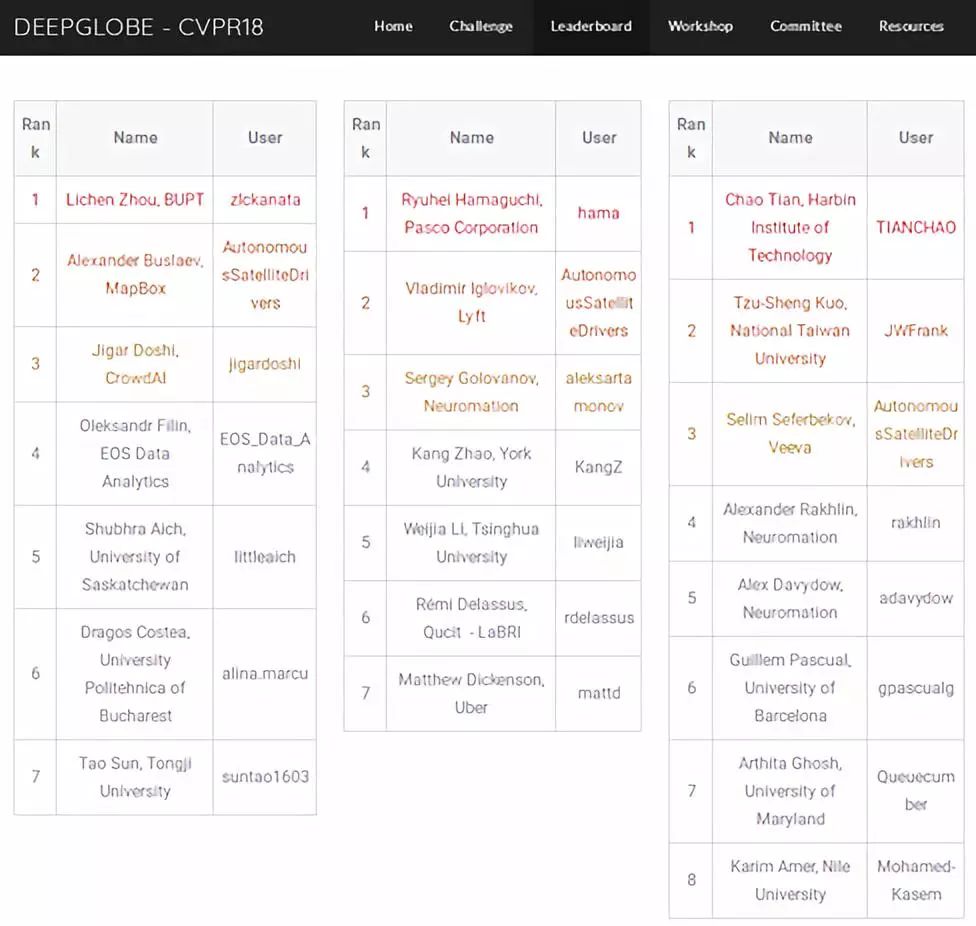Click the DEEPGLOBE - CVPR18 site title
Image resolution: width=976 pixels, height=926 pixels.
click(x=138, y=27)
